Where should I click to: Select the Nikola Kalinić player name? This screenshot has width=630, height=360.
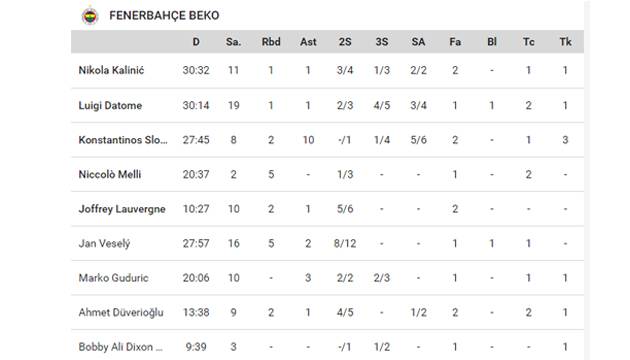tap(111, 70)
